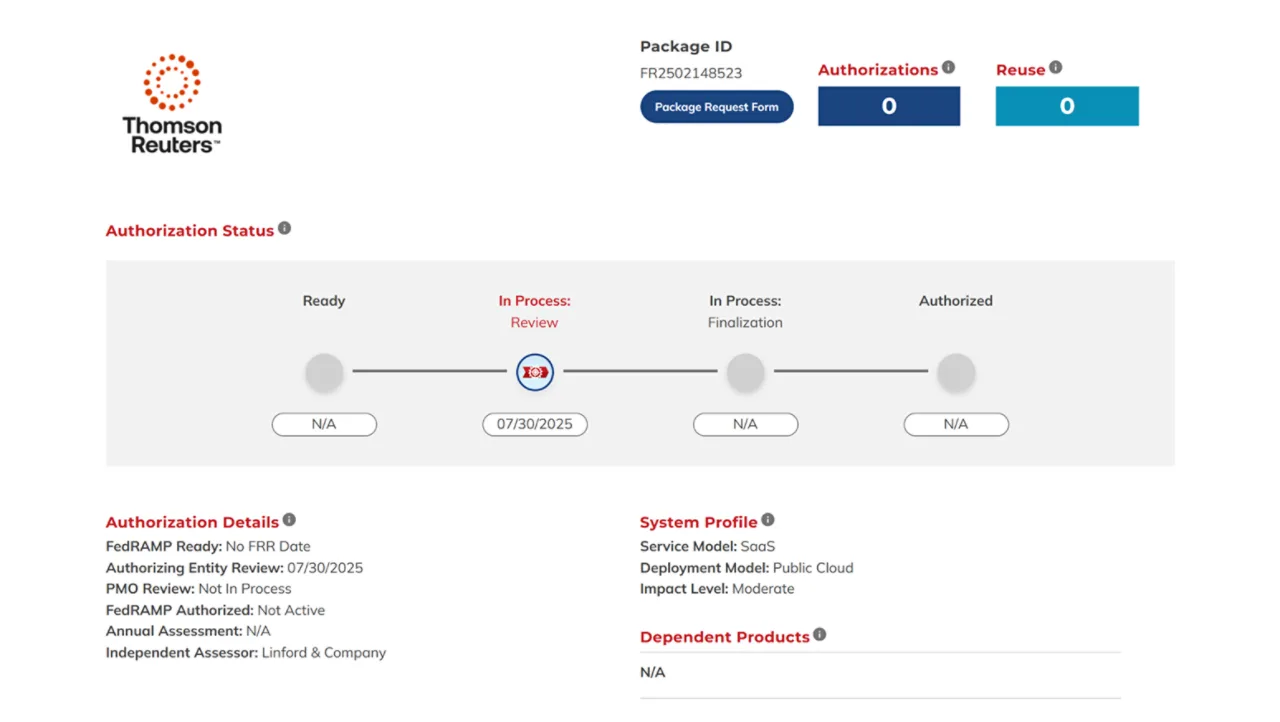Select the In Process Finalization stage circle

[745, 372]
